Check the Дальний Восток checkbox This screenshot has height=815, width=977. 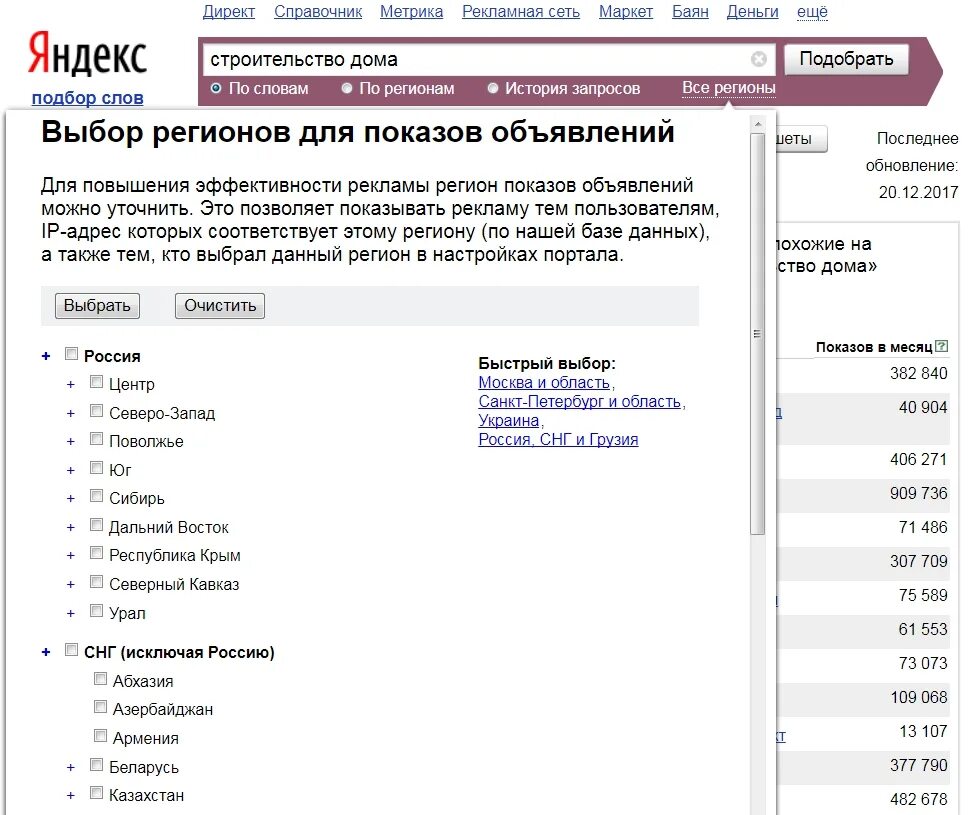96,525
